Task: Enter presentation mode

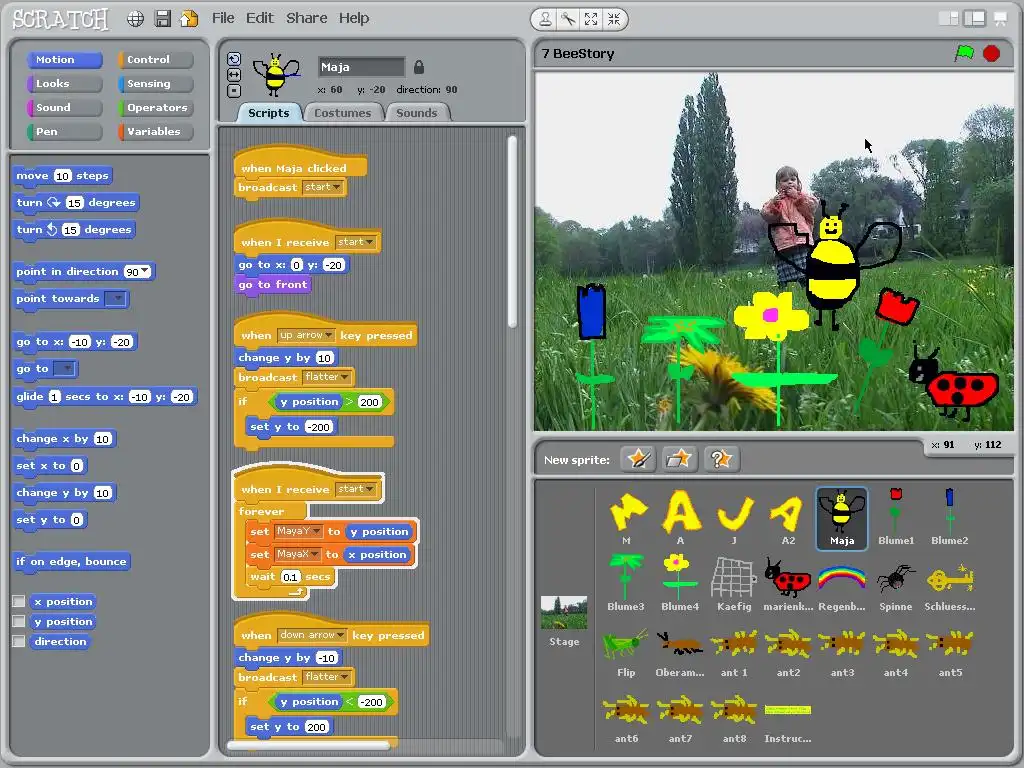Action: pyautogui.click(x=1000, y=19)
